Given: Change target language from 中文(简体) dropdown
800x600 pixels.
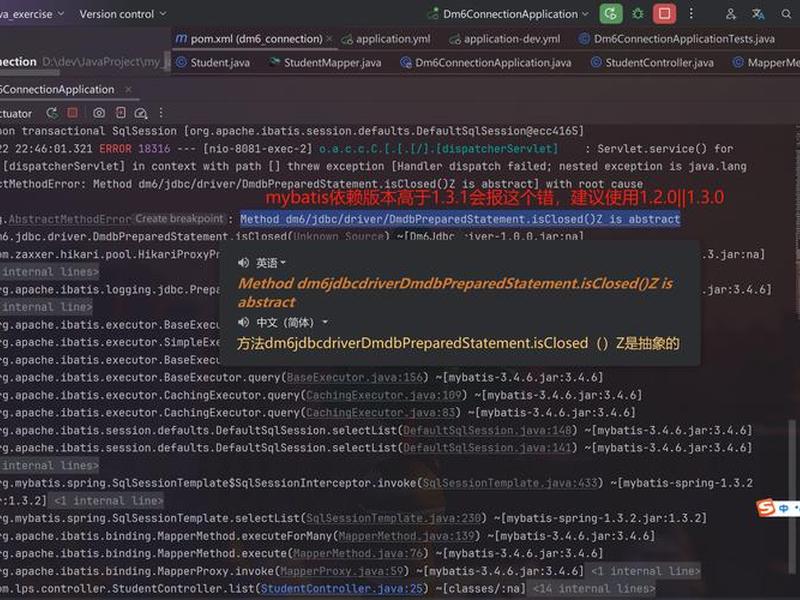Looking at the screenshot, I should point(292,322).
